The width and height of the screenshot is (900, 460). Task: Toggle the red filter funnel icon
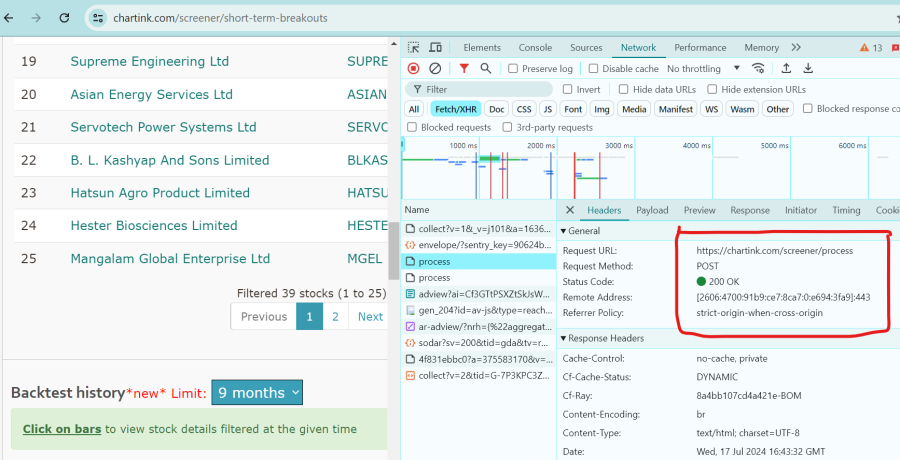(464, 68)
